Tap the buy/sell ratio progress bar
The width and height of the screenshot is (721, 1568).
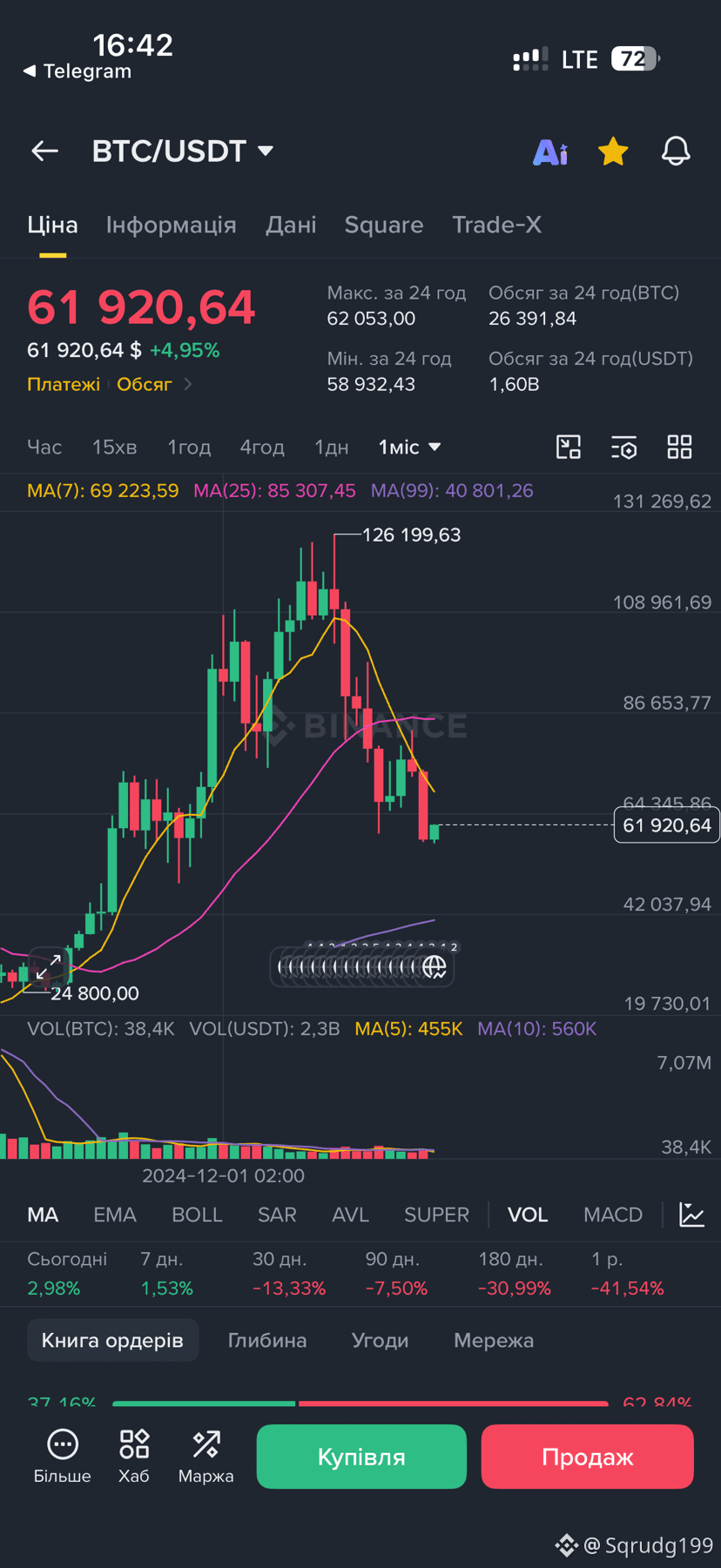(360, 1403)
